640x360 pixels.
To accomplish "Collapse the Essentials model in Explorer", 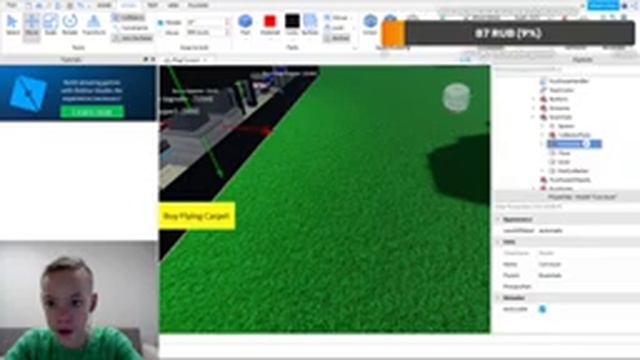I will [x=533, y=117].
